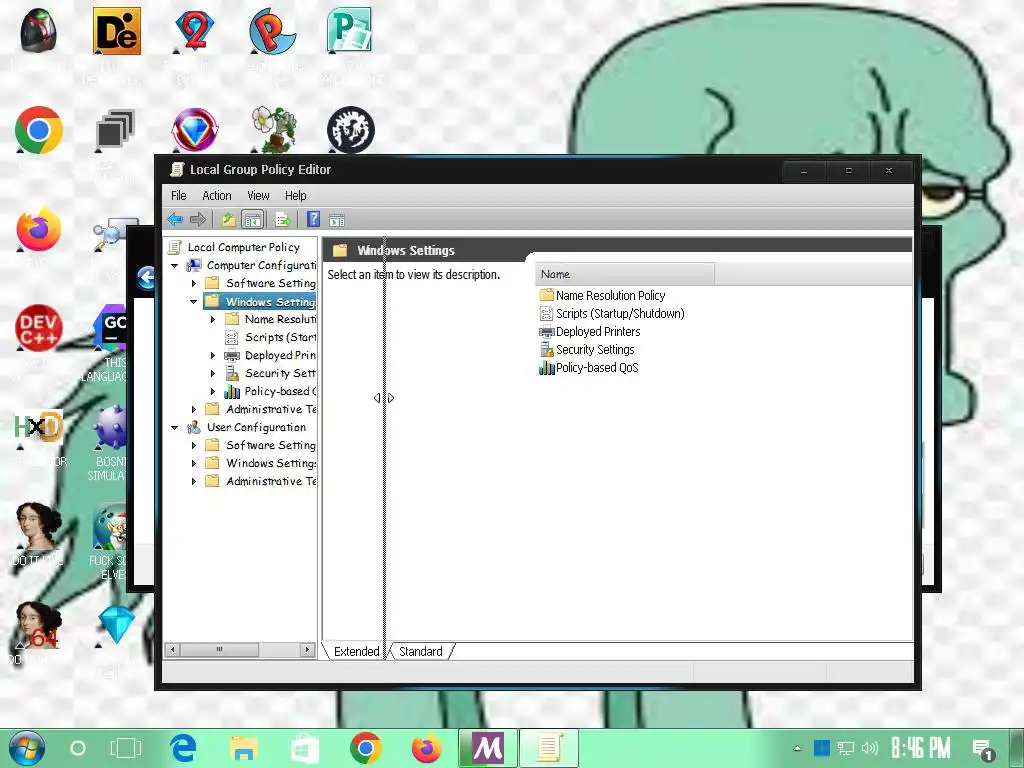This screenshot has height=768, width=1024.
Task: Toggle the Show/Hide Console Tree toolbar button
Action: (x=252, y=219)
